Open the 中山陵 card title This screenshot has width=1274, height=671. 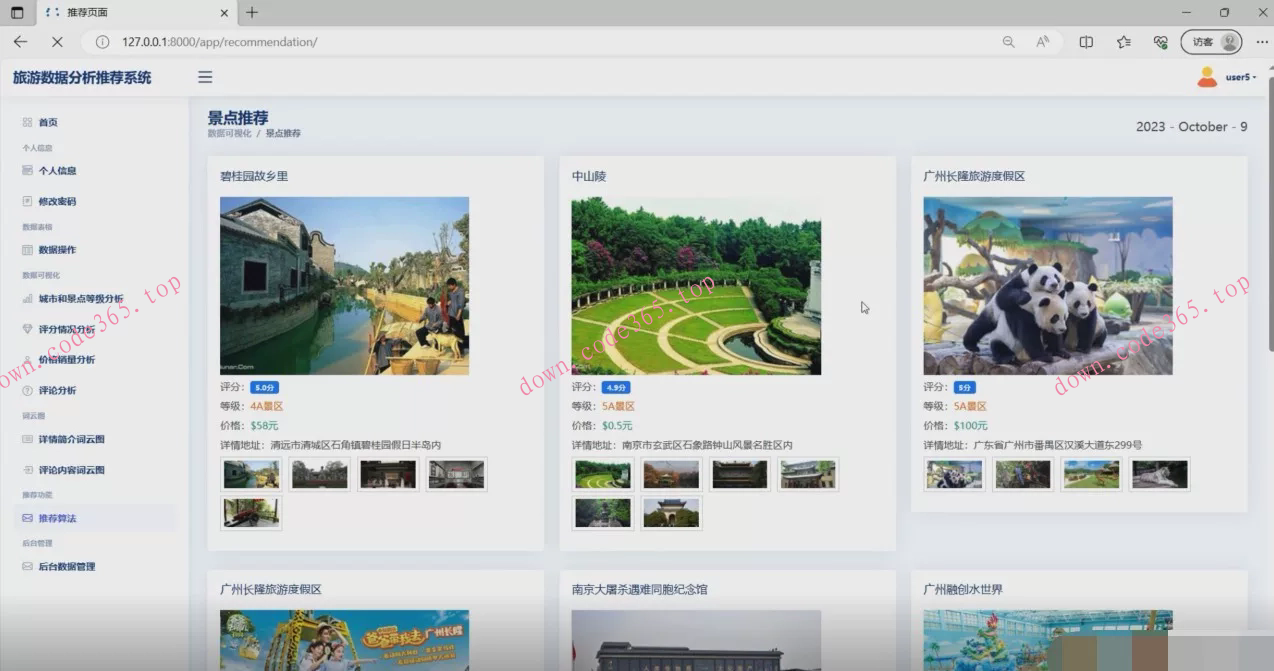(589, 176)
